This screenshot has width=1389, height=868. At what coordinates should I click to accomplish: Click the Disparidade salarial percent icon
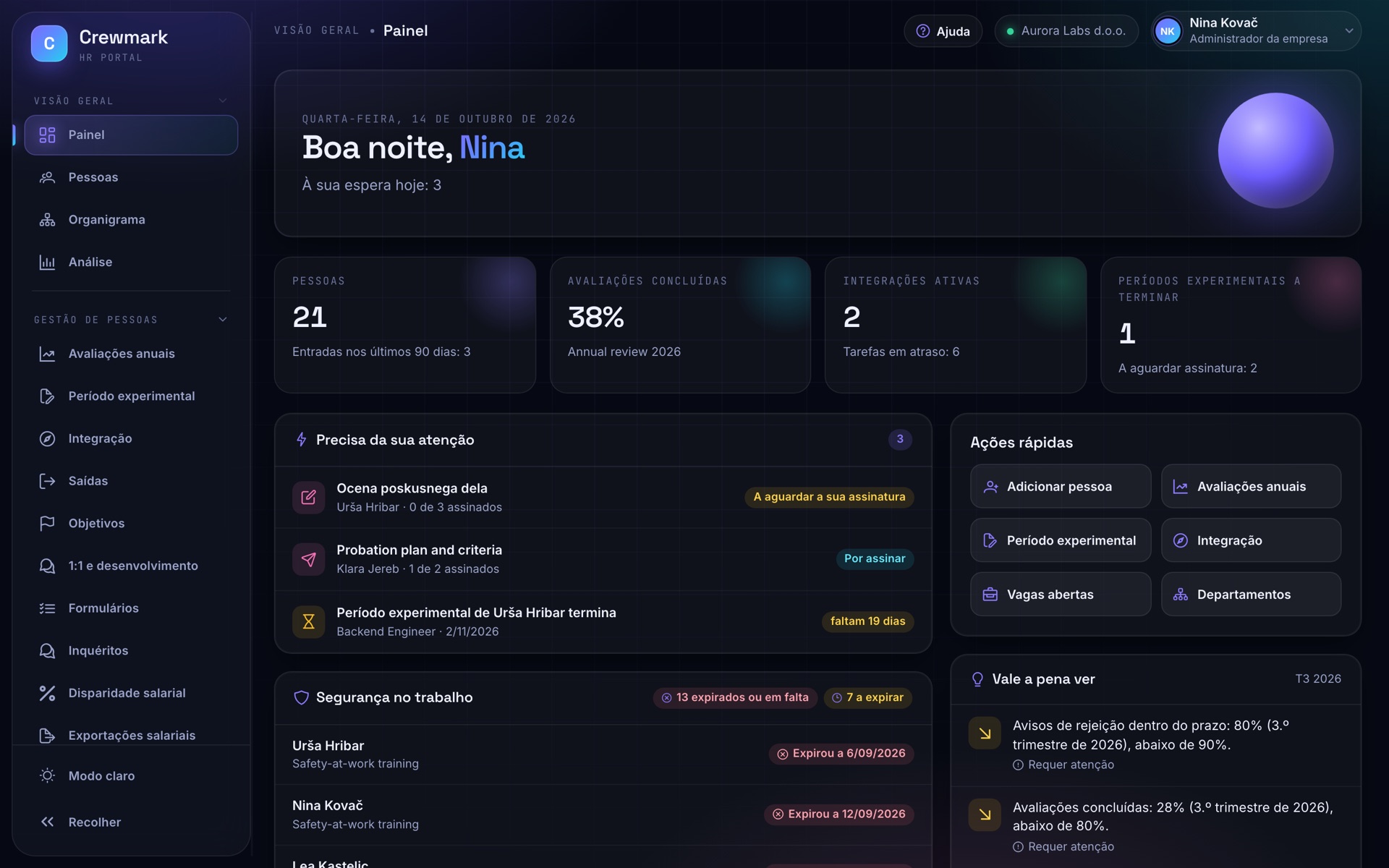tap(47, 693)
